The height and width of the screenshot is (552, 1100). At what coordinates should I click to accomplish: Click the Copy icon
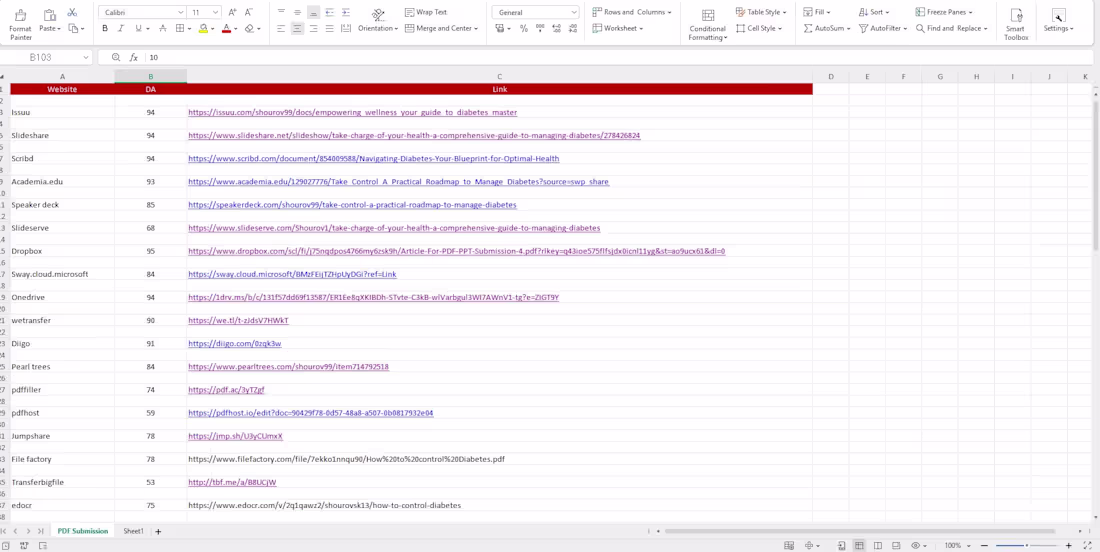coord(73,28)
